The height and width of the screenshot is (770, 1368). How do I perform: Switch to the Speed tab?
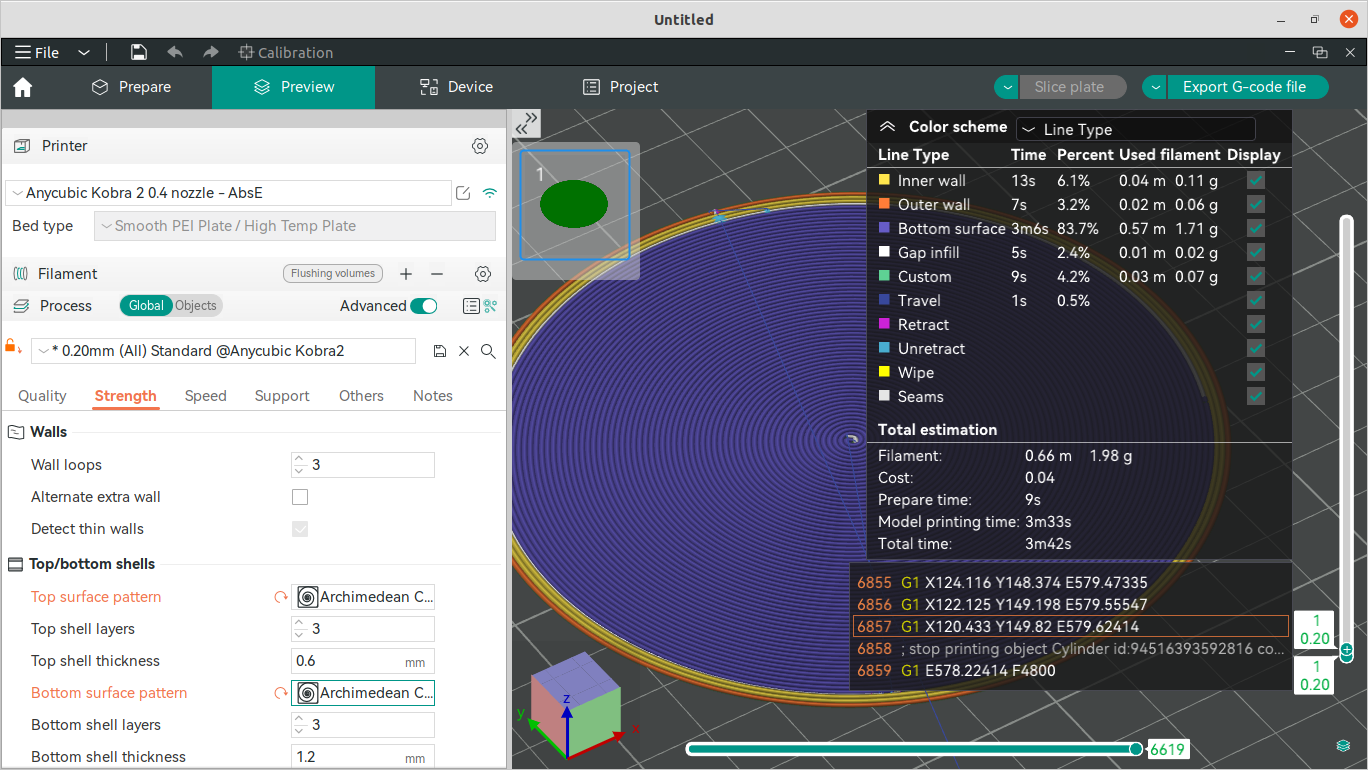click(x=206, y=396)
